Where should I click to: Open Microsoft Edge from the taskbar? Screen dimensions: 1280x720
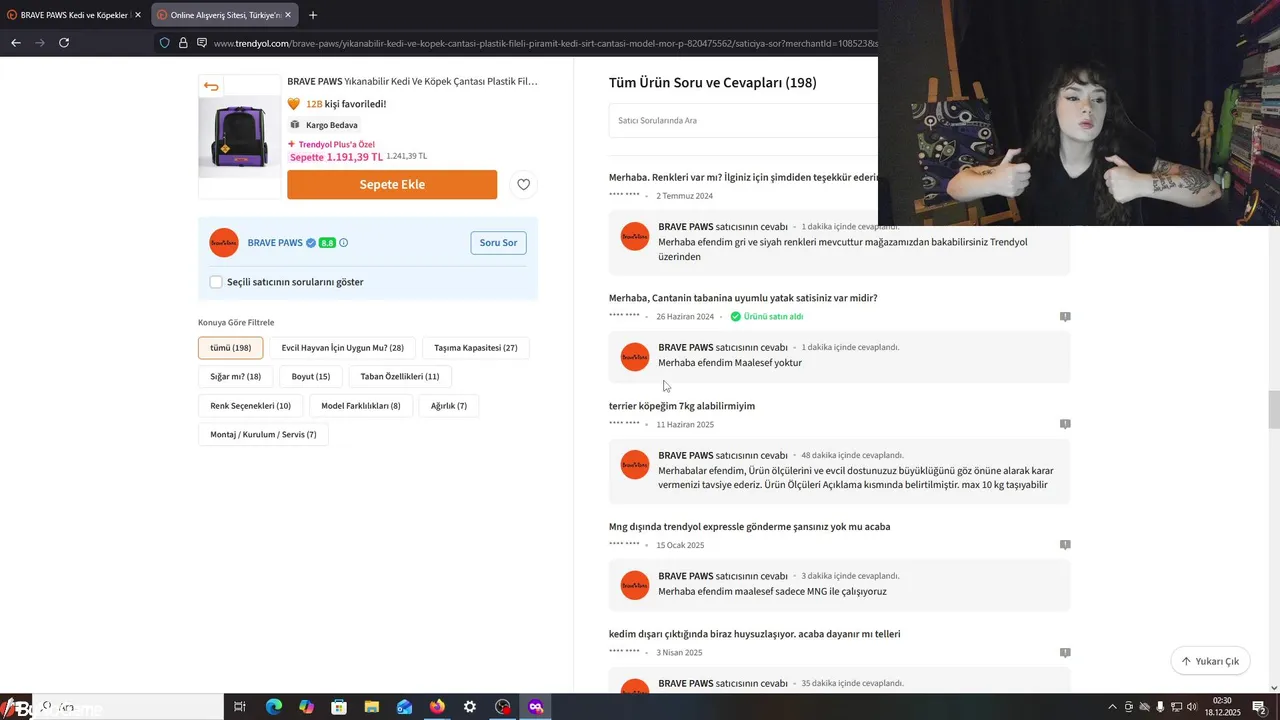point(274,707)
